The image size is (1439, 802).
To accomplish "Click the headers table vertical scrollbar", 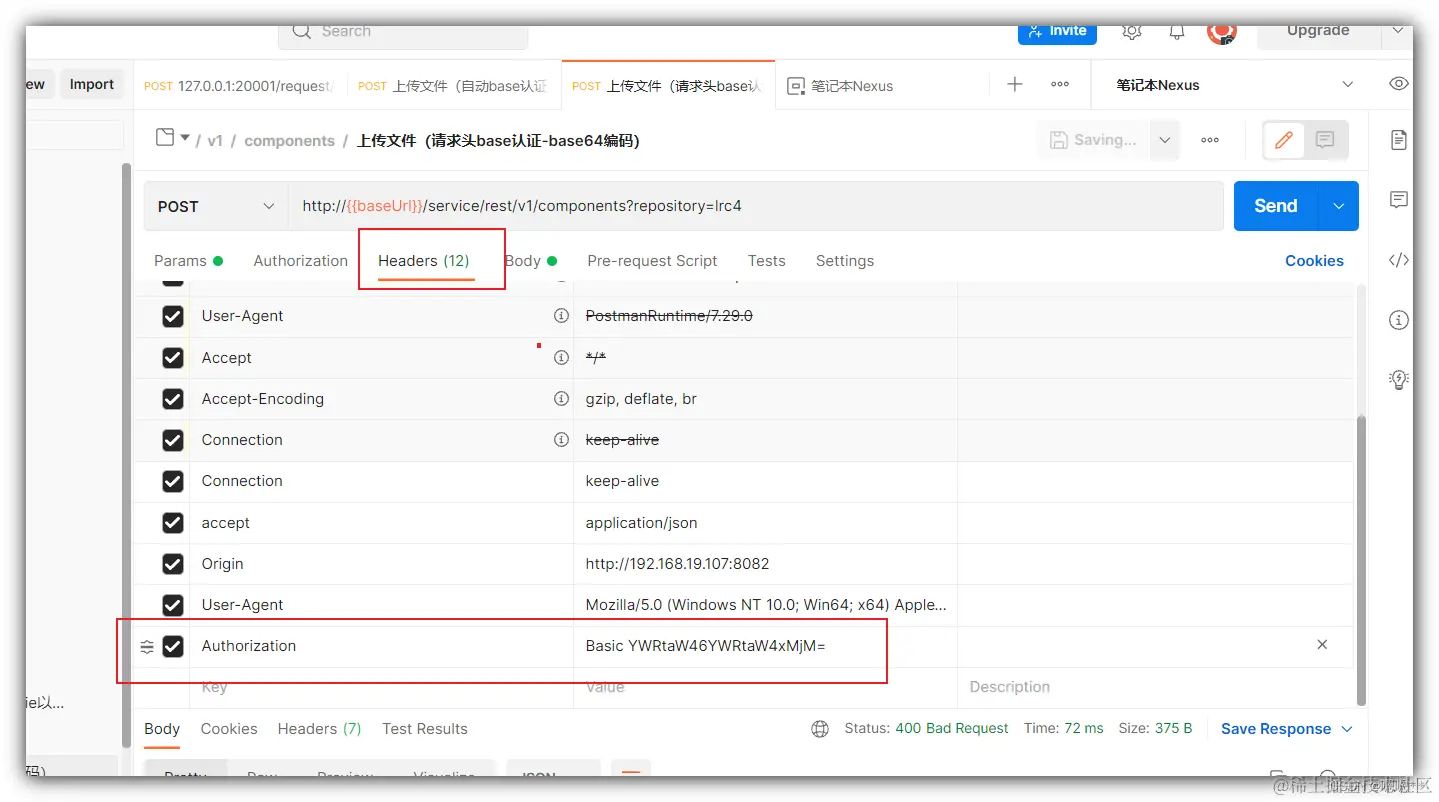I will pyautogui.click(x=1360, y=560).
